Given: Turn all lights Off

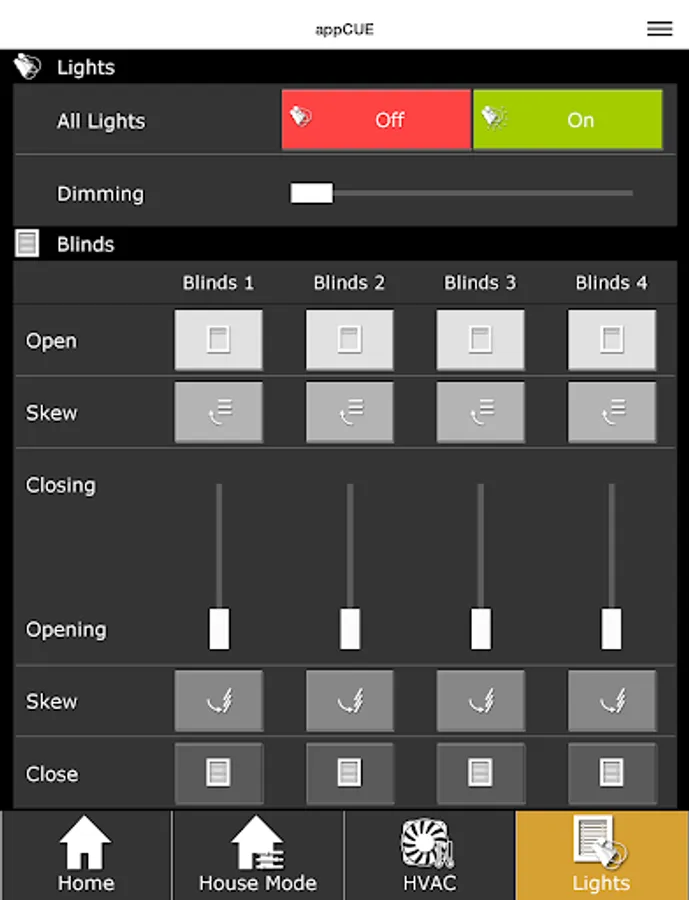Looking at the screenshot, I should tap(376, 120).
